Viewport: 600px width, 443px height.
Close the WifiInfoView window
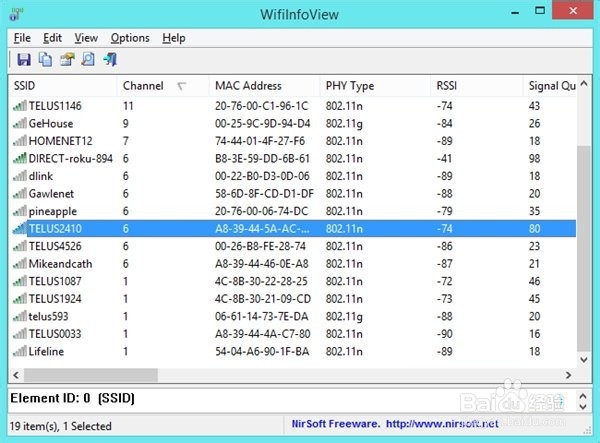573,10
